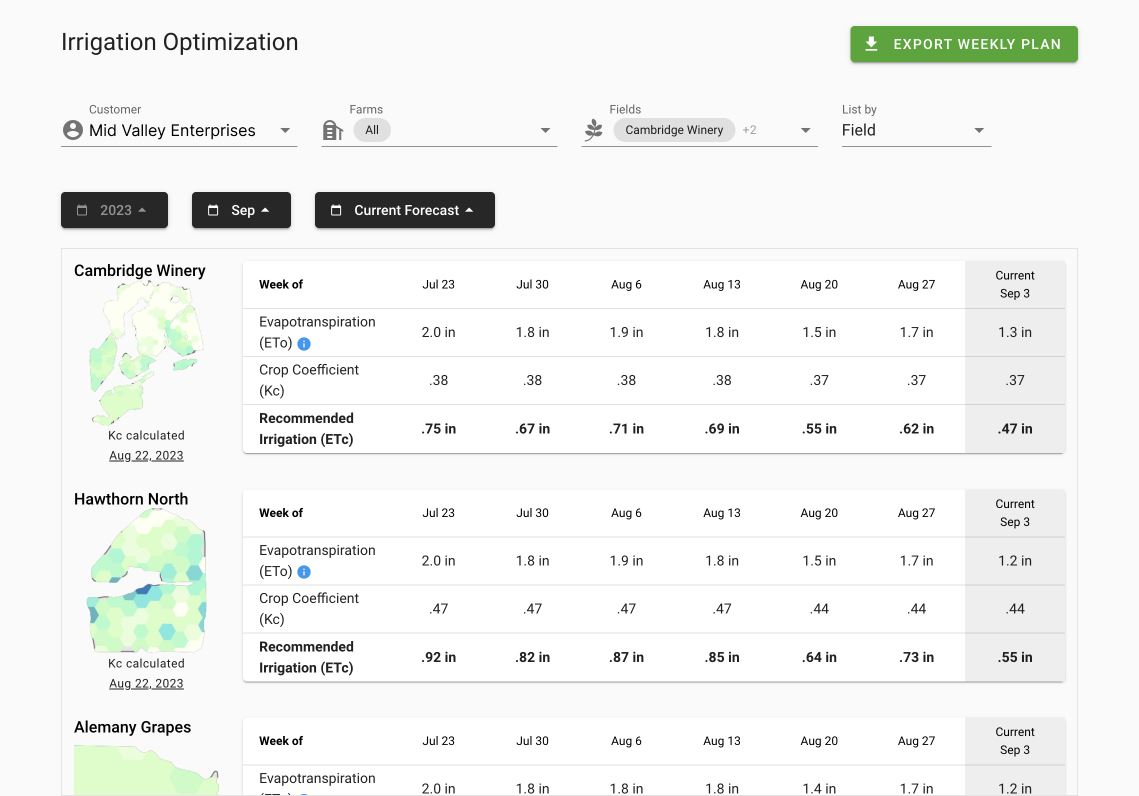Open the Current Forecast selector

pos(405,210)
